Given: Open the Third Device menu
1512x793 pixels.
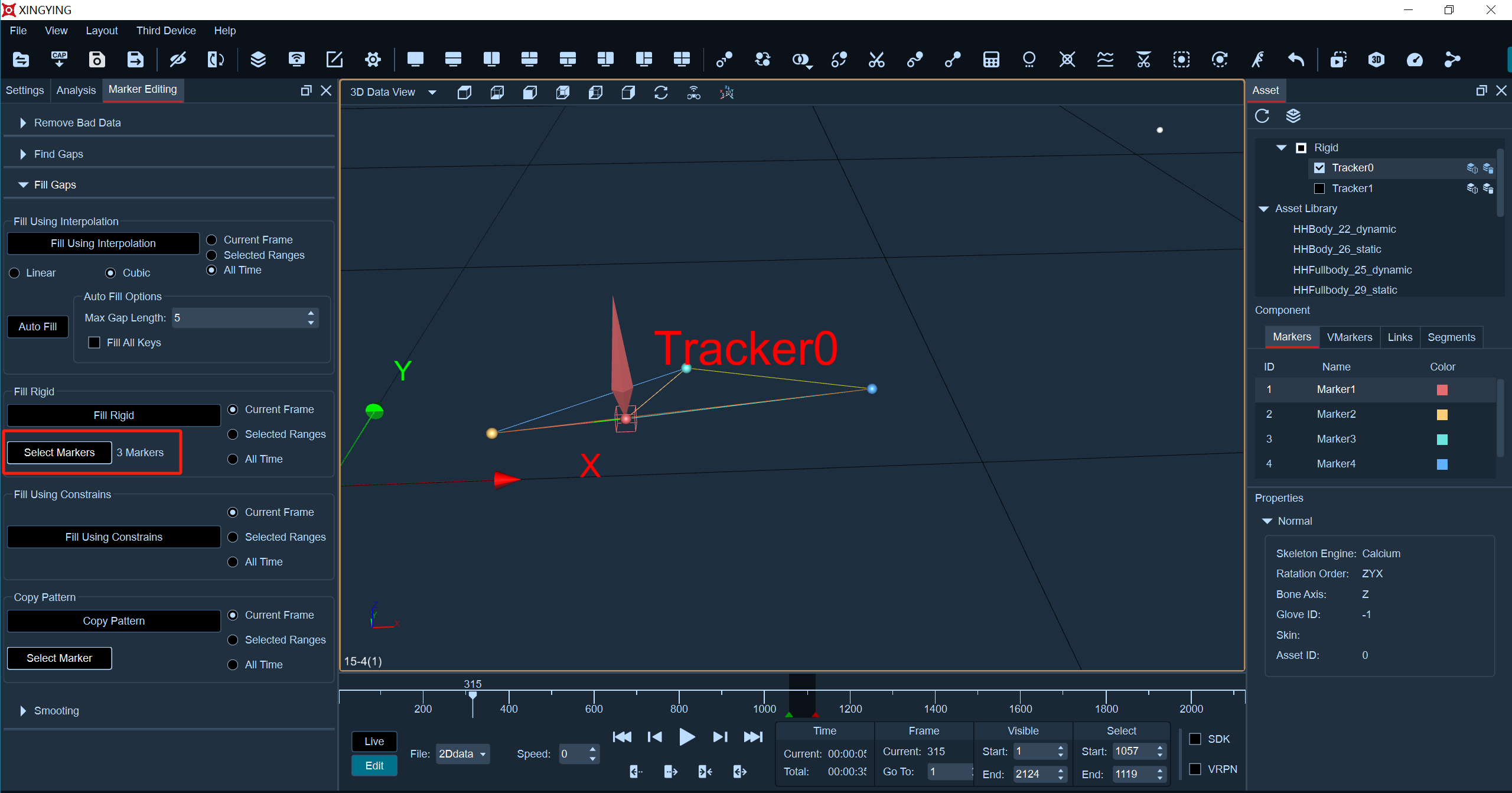Looking at the screenshot, I should (166, 31).
